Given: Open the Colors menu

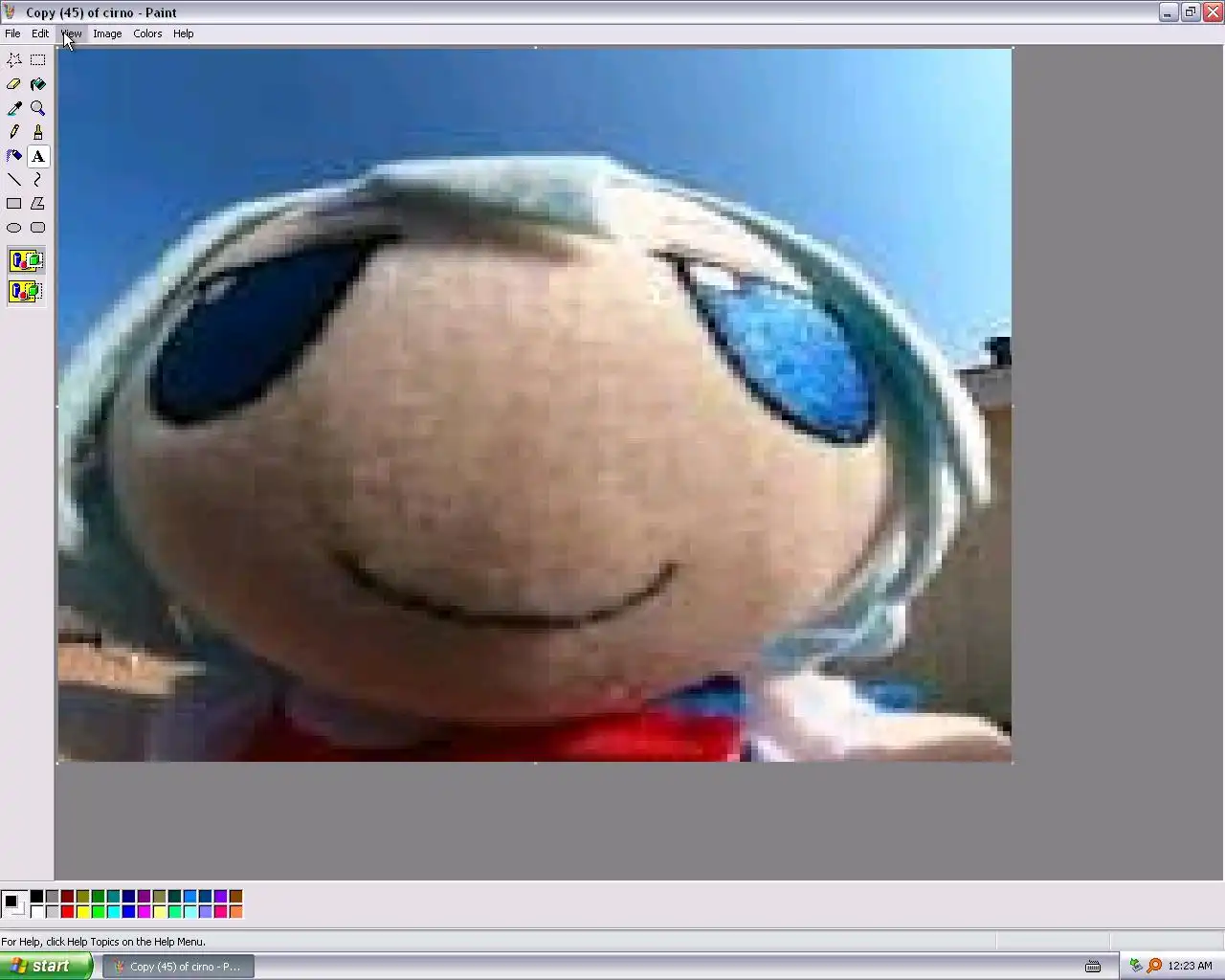Looking at the screenshot, I should pyautogui.click(x=147, y=33).
